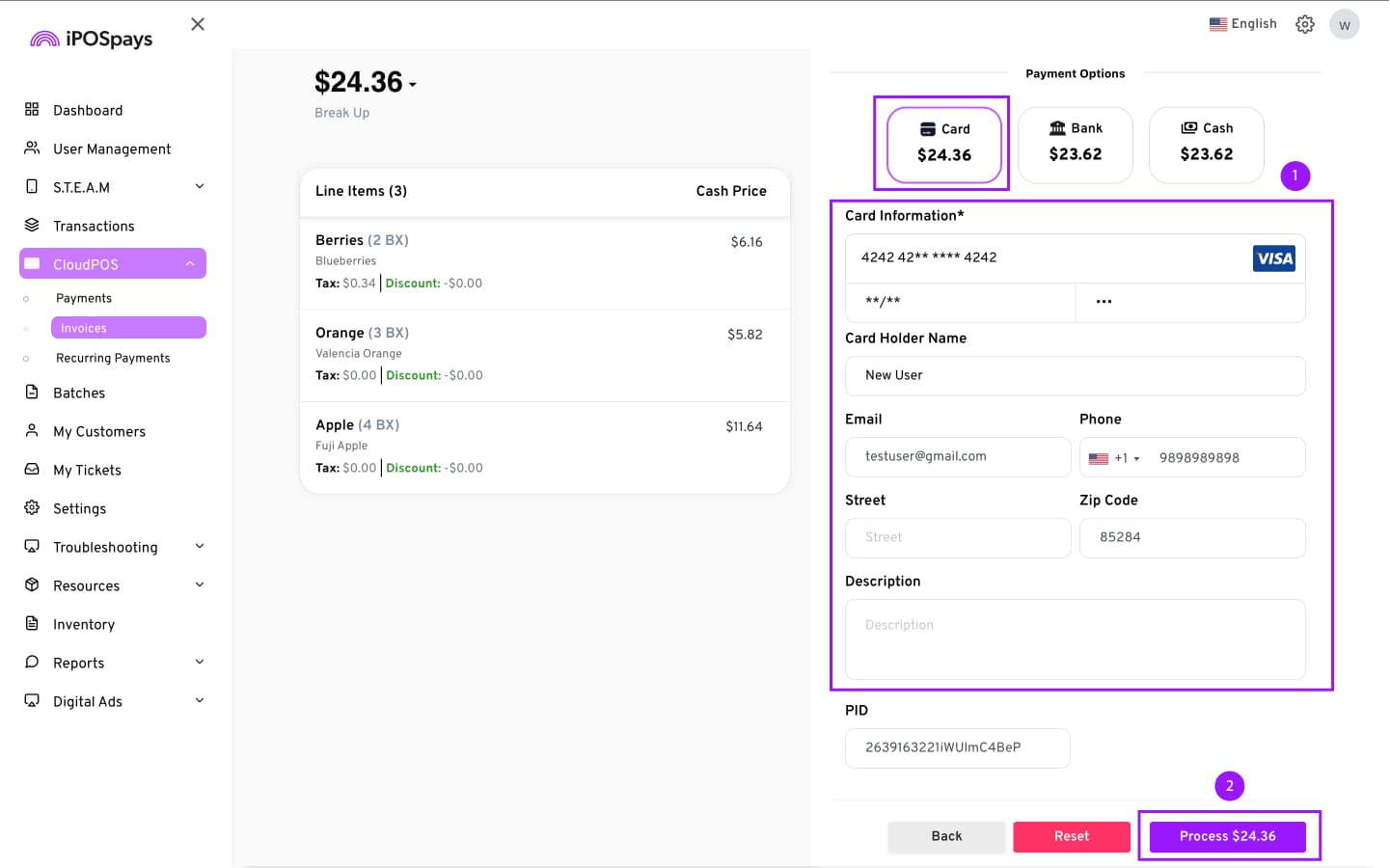
Task: Click the User Management people icon
Action: click(32, 149)
